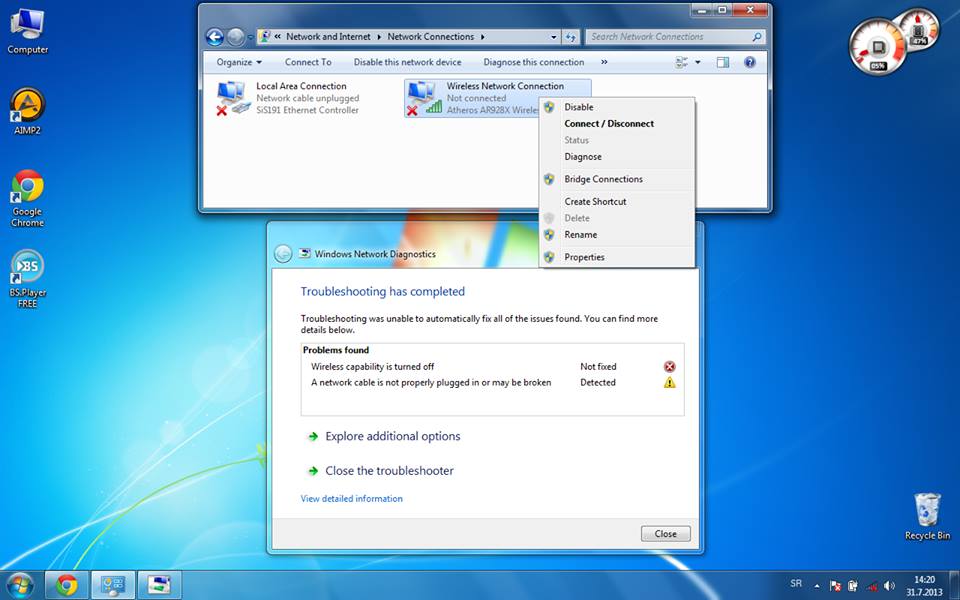This screenshot has width=960, height=600.
Task: Go back in Network Connections window
Action: pyautogui.click(x=214, y=37)
